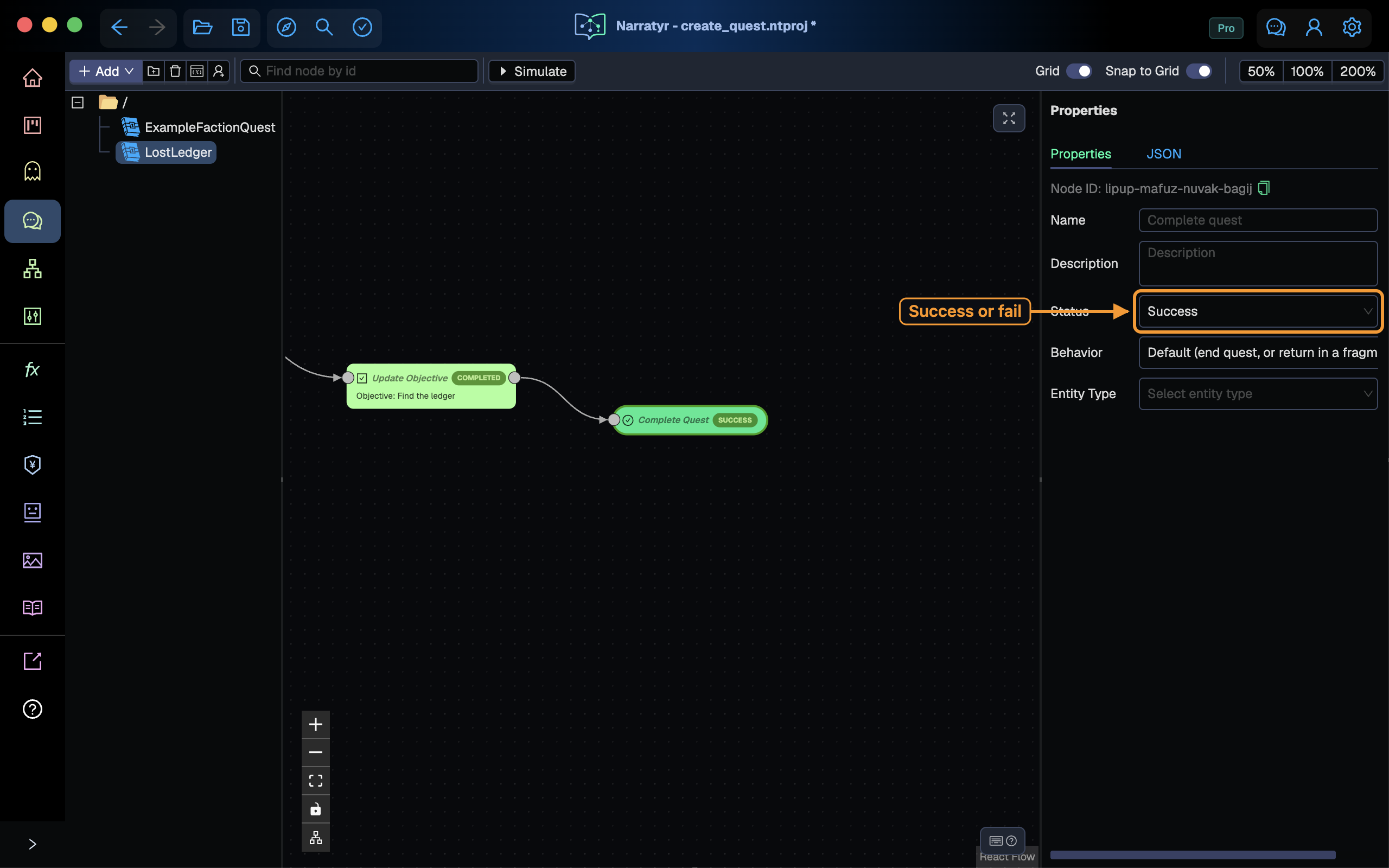Click the properties panel horizontal scrollbar
This screenshot has width=1389, height=868.
tap(1192, 855)
